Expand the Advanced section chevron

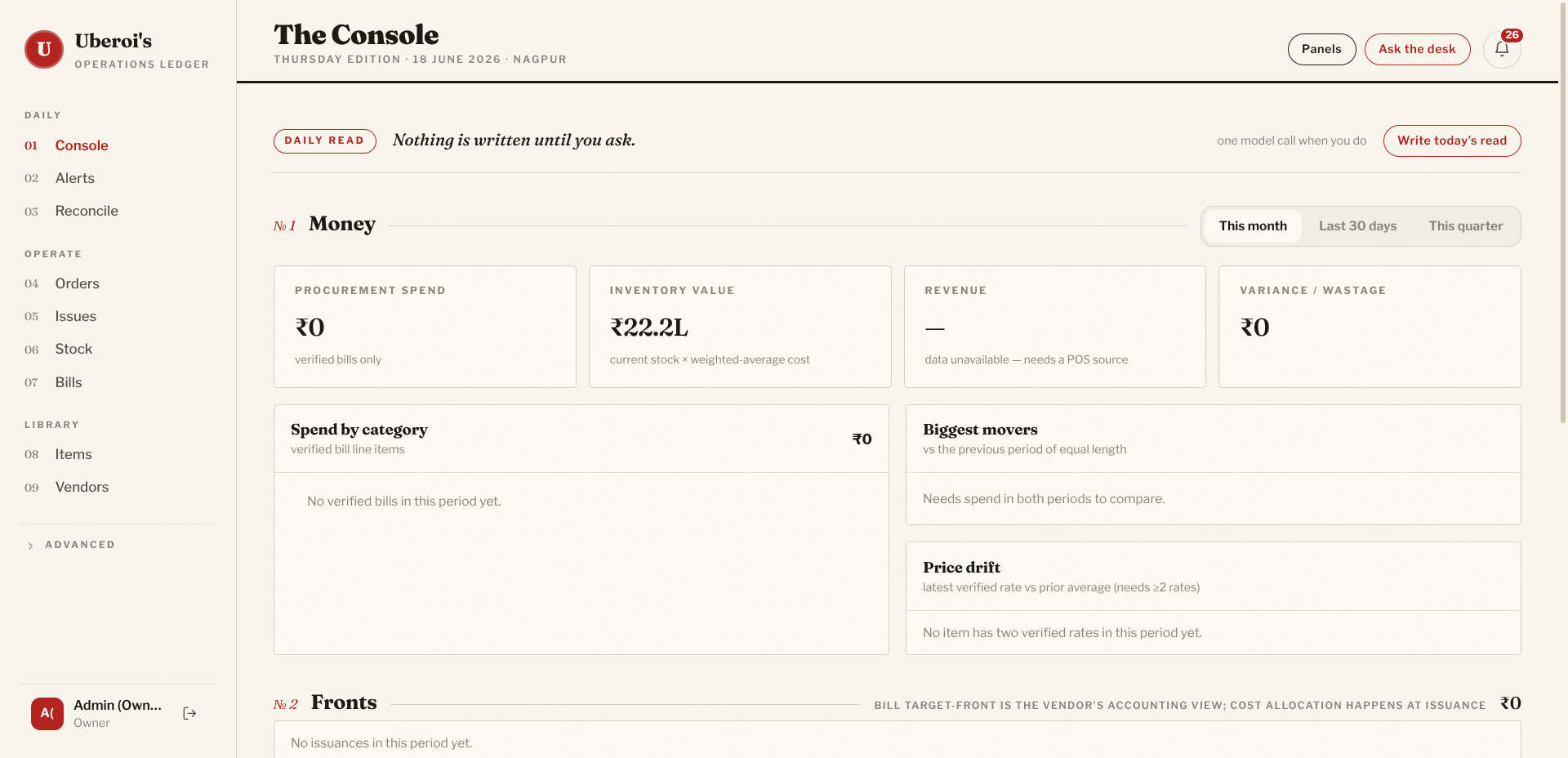[30, 546]
